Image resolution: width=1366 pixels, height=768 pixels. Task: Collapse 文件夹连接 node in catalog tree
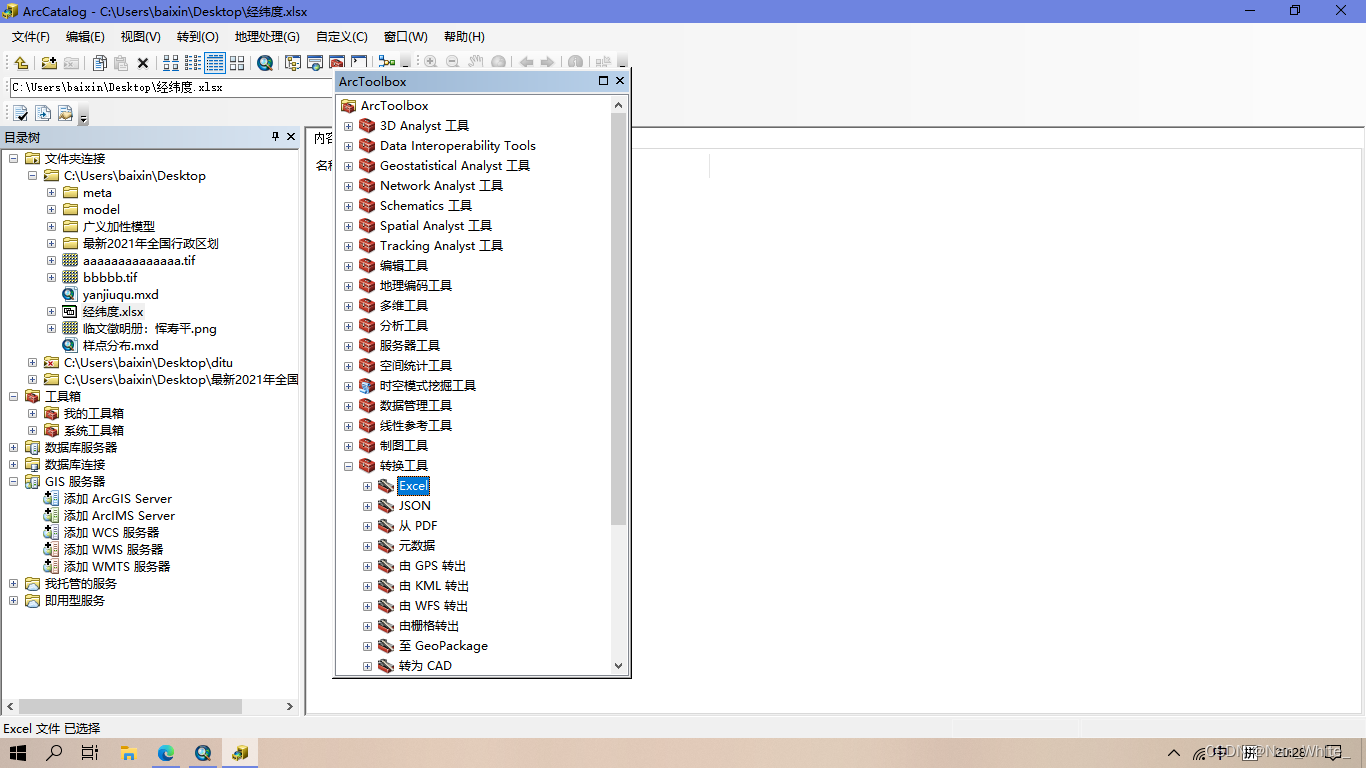14,159
